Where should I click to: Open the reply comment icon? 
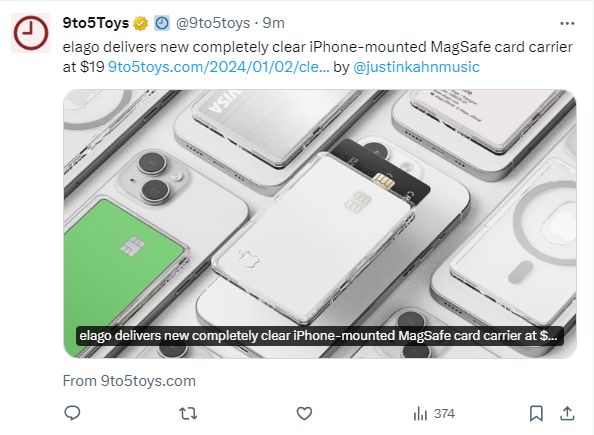point(72,413)
